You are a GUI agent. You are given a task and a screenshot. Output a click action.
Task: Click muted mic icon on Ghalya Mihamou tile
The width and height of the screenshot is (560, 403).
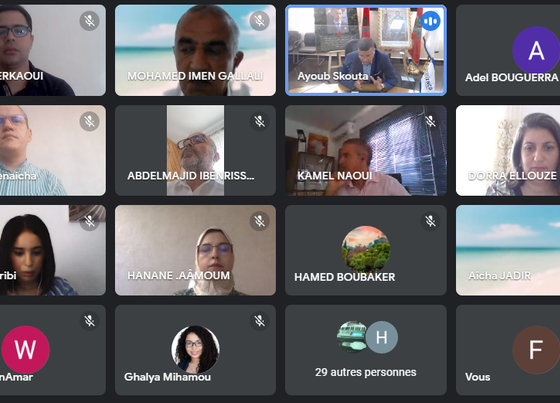[x=260, y=321]
